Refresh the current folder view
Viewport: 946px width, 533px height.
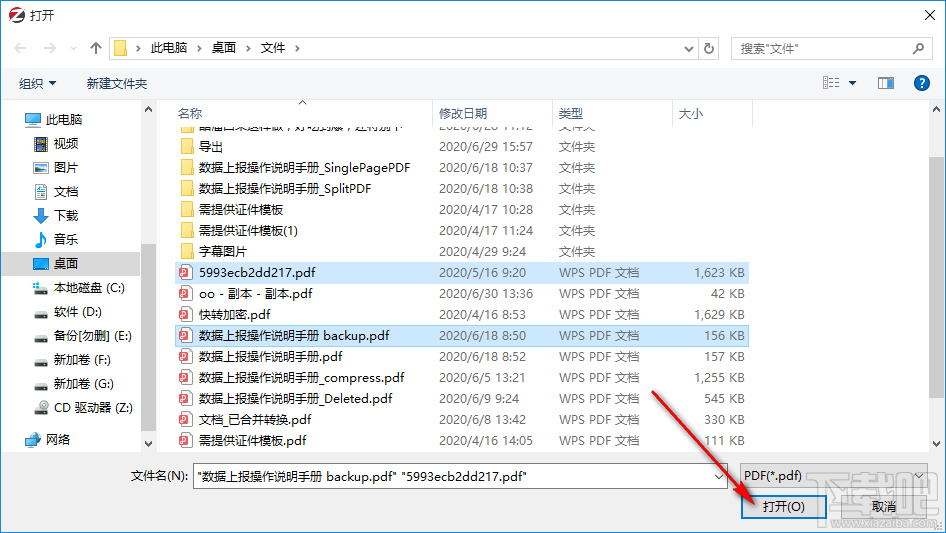(709, 48)
